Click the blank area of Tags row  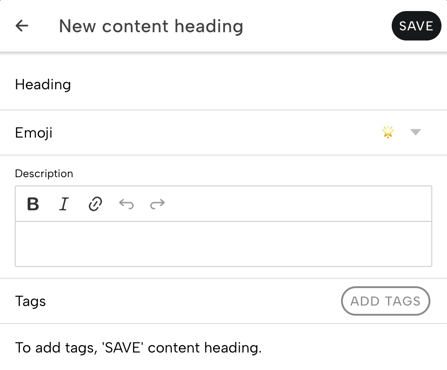click(x=193, y=301)
